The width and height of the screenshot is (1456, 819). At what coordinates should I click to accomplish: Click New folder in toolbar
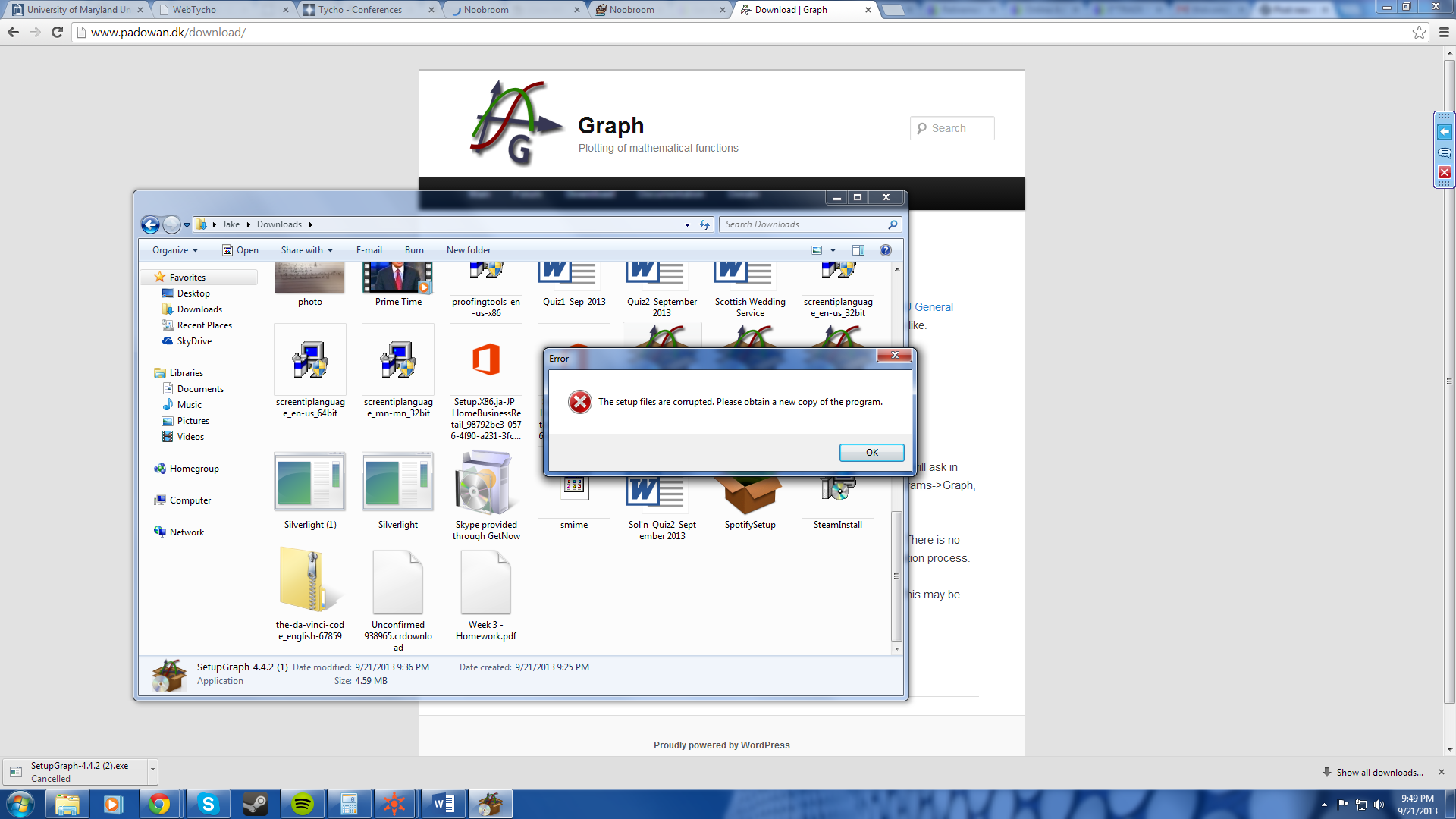pyautogui.click(x=469, y=250)
